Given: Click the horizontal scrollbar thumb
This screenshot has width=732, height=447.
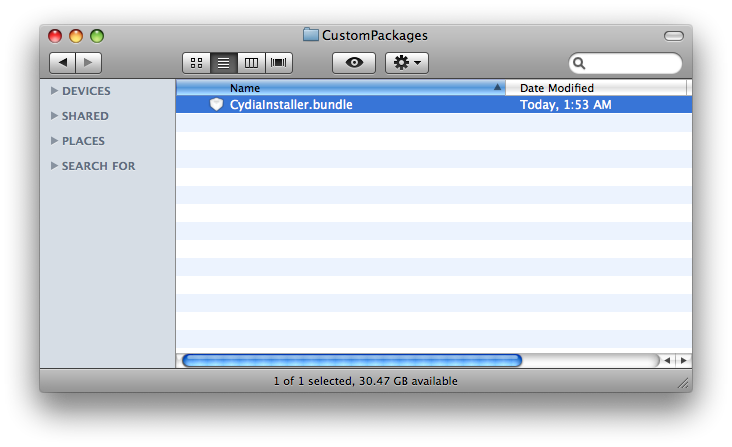Looking at the screenshot, I should (x=351, y=360).
